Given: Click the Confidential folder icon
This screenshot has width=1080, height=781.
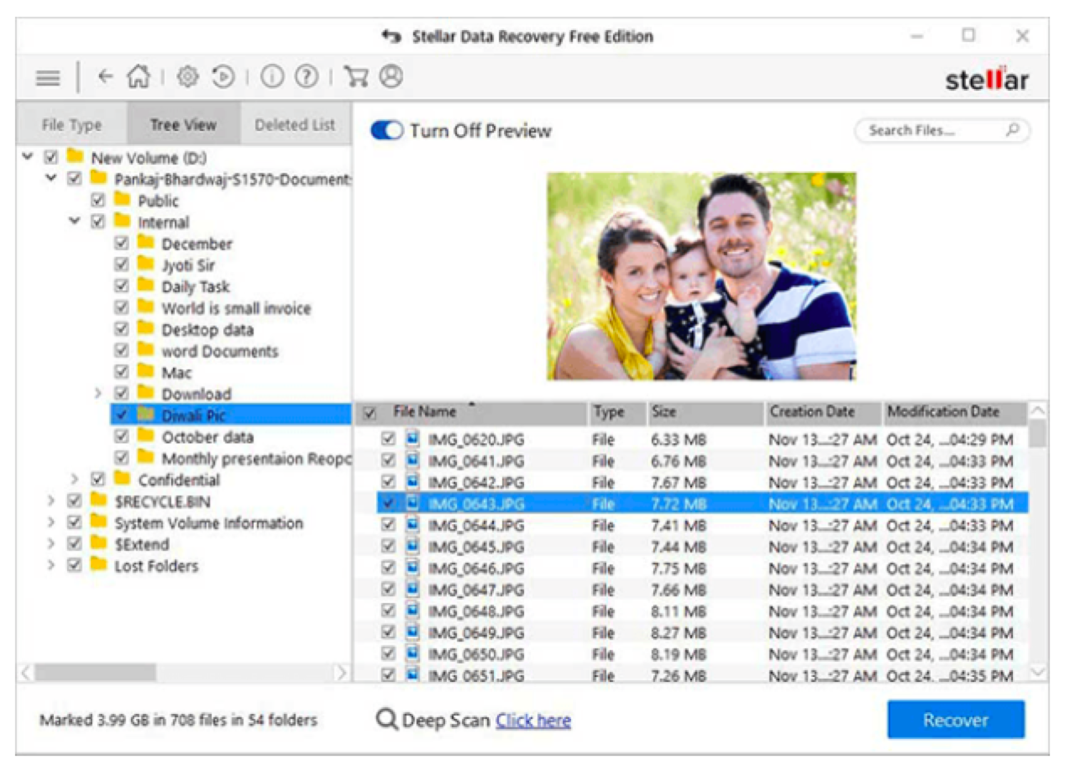Looking at the screenshot, I should 122,479.
